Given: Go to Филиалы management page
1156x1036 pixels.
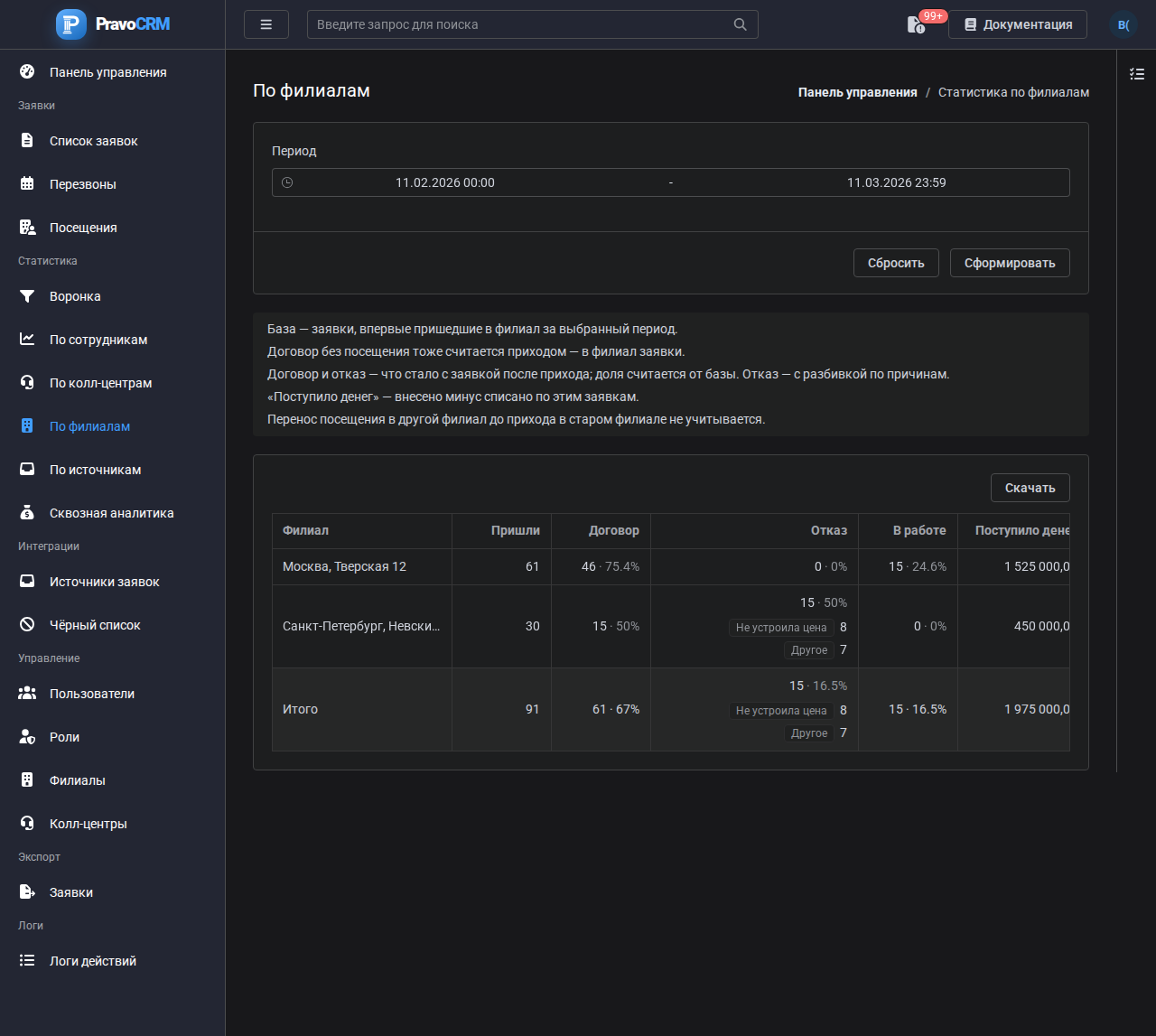Looking at the screenshot, I should [113, 780].
